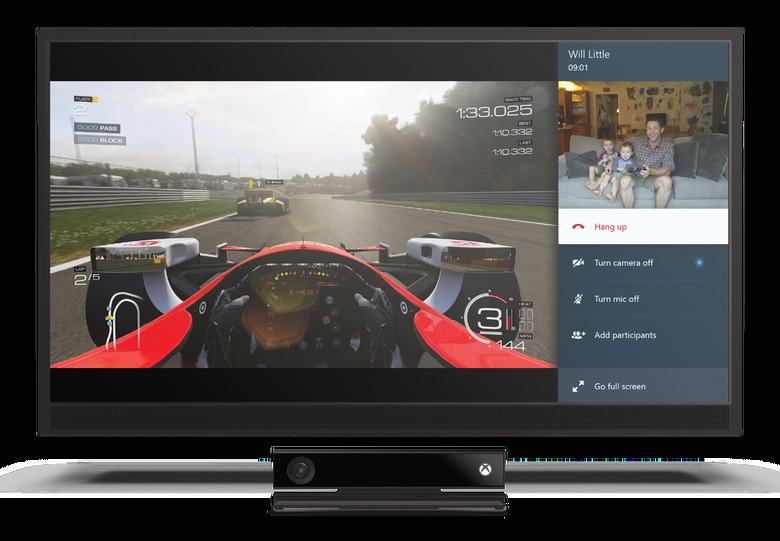Click the Kinect camera lens
780x541 pixels.
pyautogui.click(x=301, y=470)
